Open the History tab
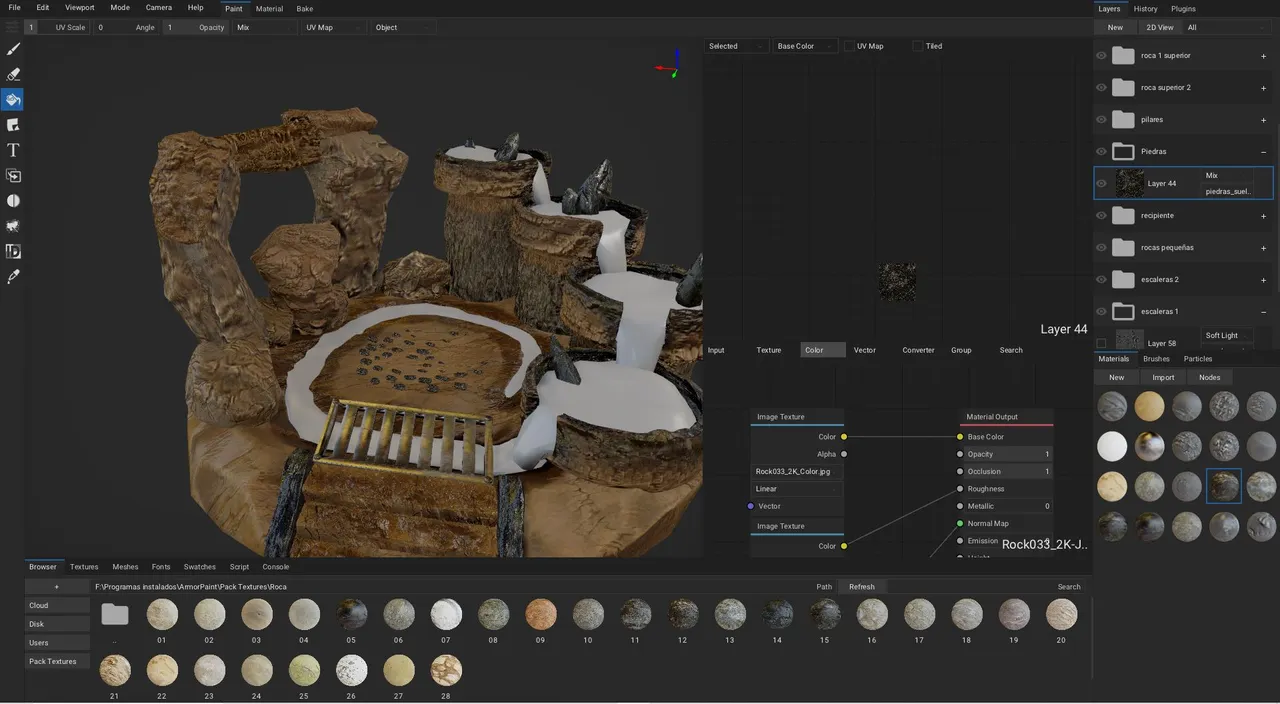 [1146, 9]
